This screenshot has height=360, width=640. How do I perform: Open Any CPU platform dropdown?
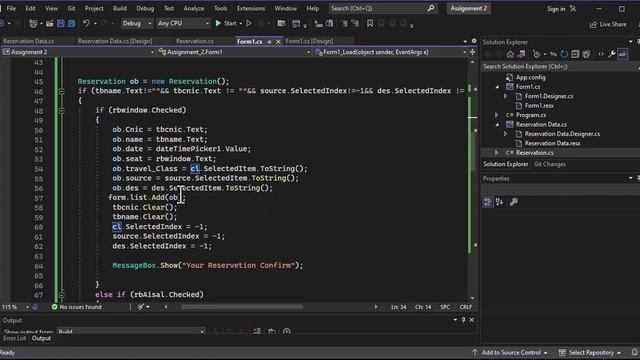pos(183,24)
